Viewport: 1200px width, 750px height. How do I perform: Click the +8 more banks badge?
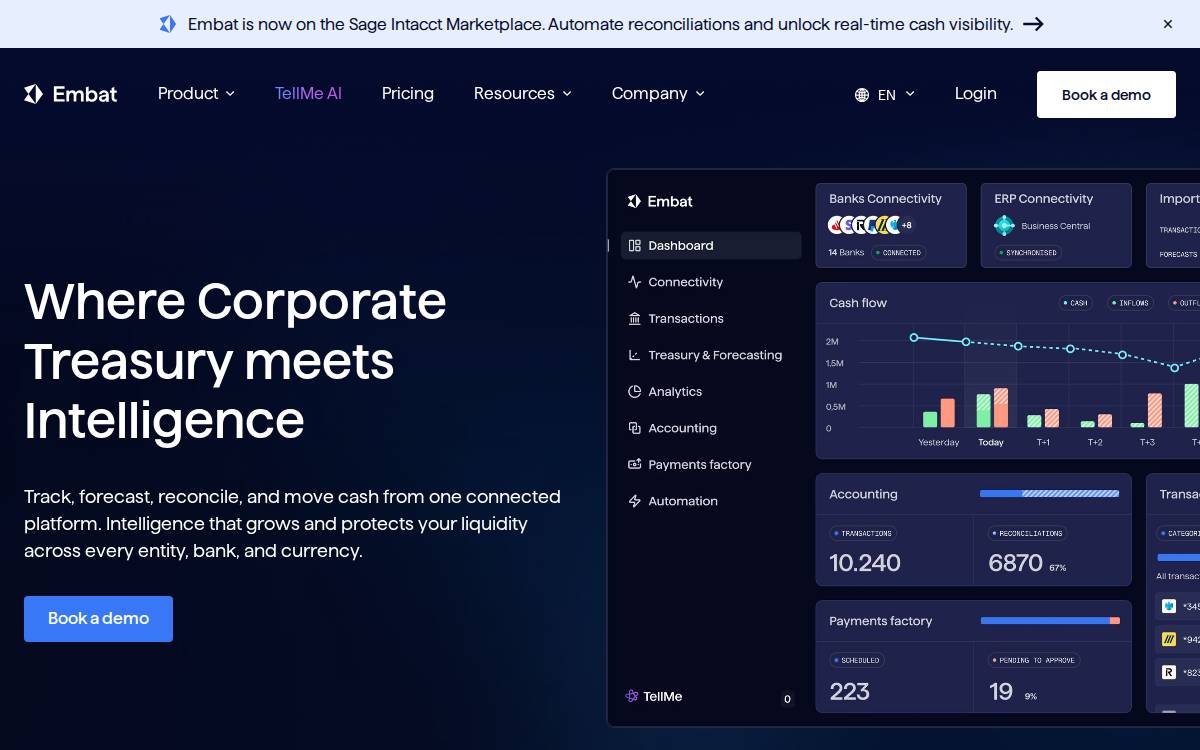coord(907,226)
